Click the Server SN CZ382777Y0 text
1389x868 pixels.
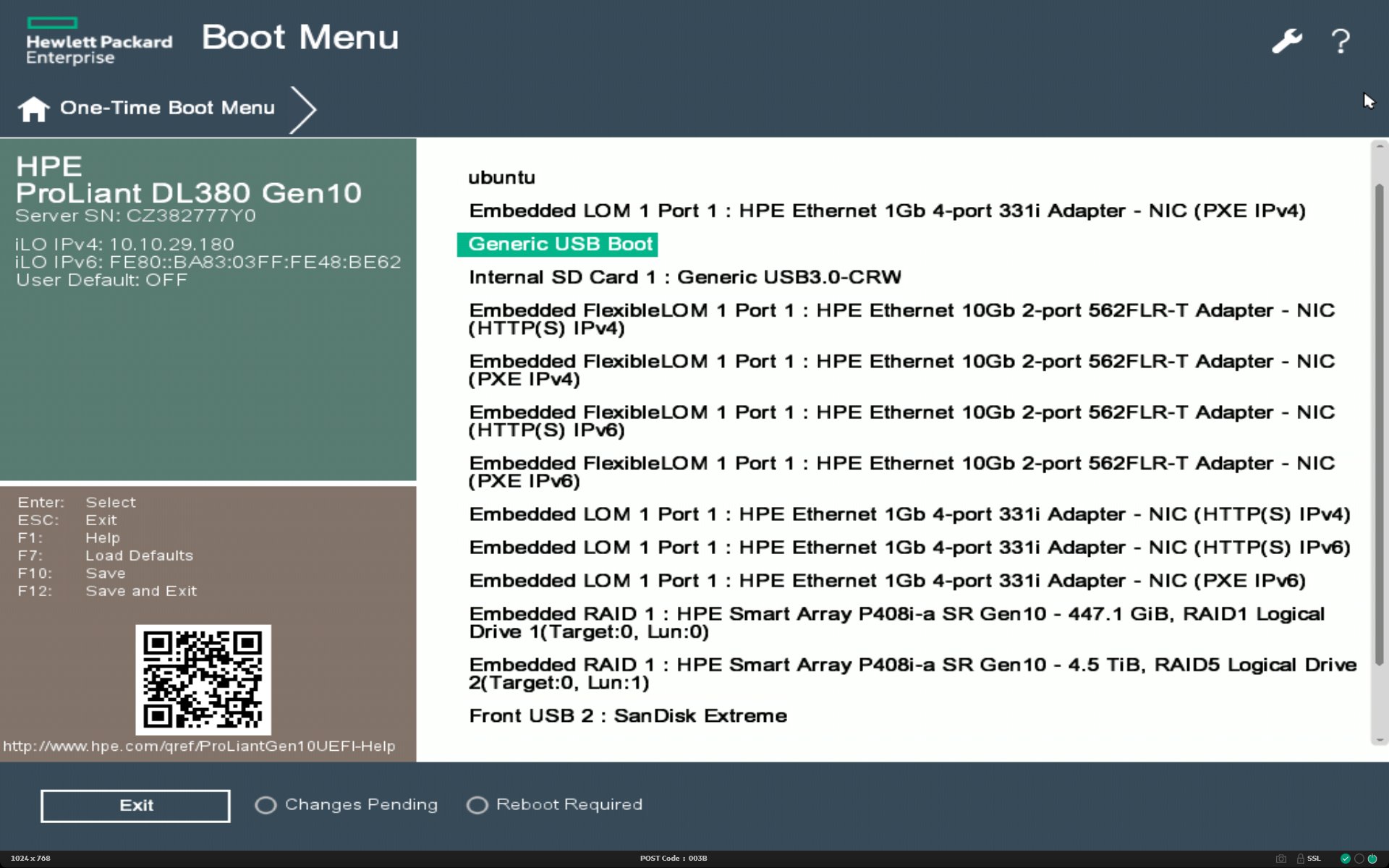(136, 216)
